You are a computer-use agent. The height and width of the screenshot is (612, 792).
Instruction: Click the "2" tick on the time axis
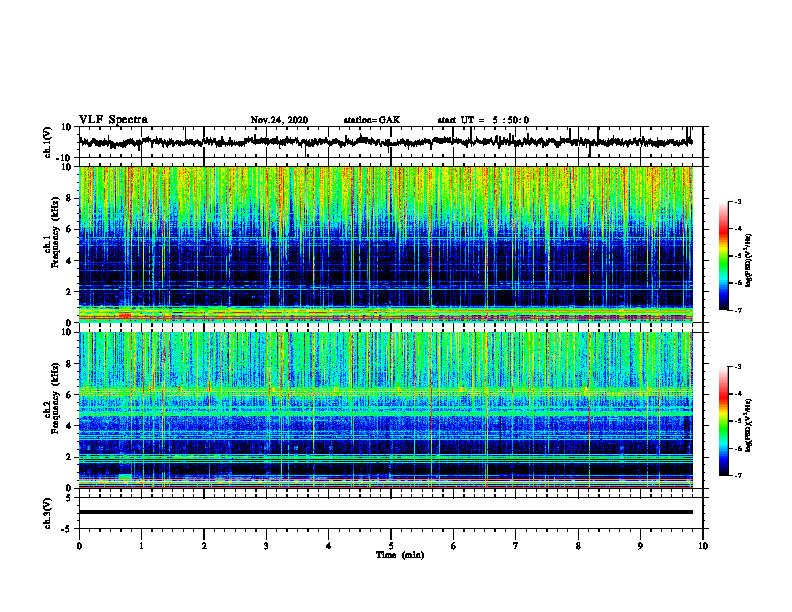[204, 546]
